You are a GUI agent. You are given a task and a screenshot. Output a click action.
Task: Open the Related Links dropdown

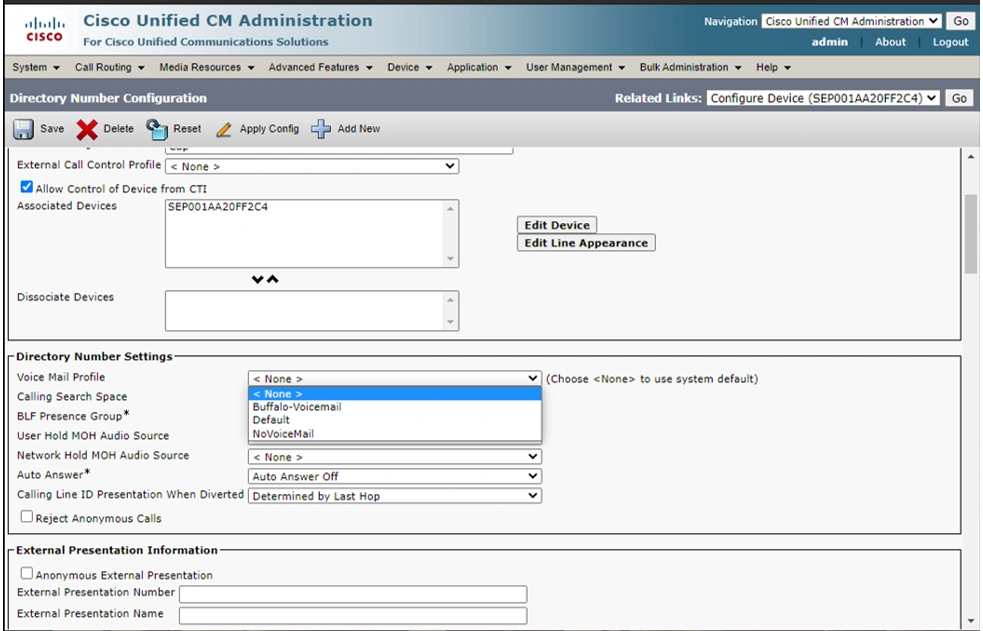point(823,98)
